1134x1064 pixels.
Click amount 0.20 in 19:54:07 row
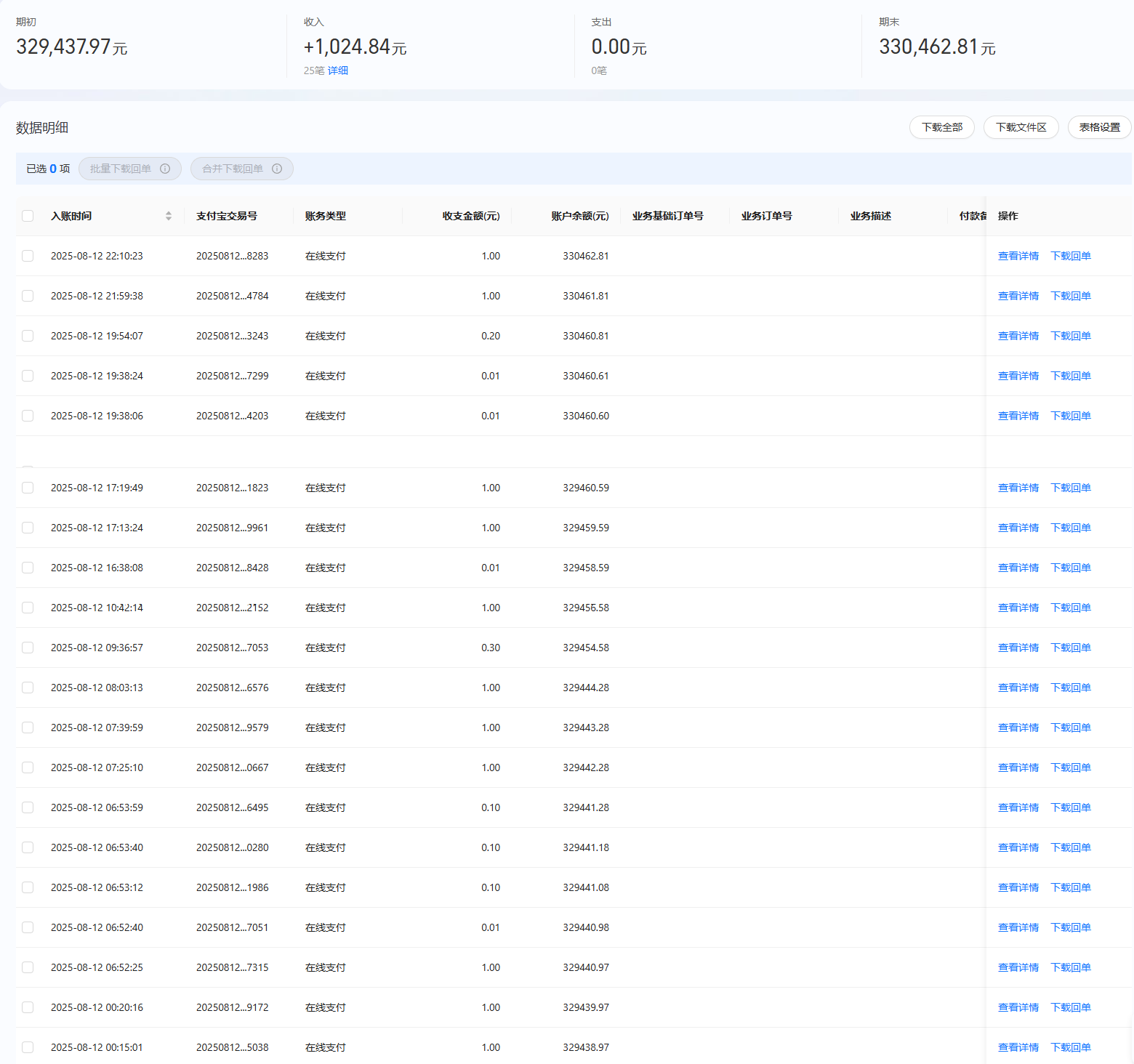coord(491,336)
